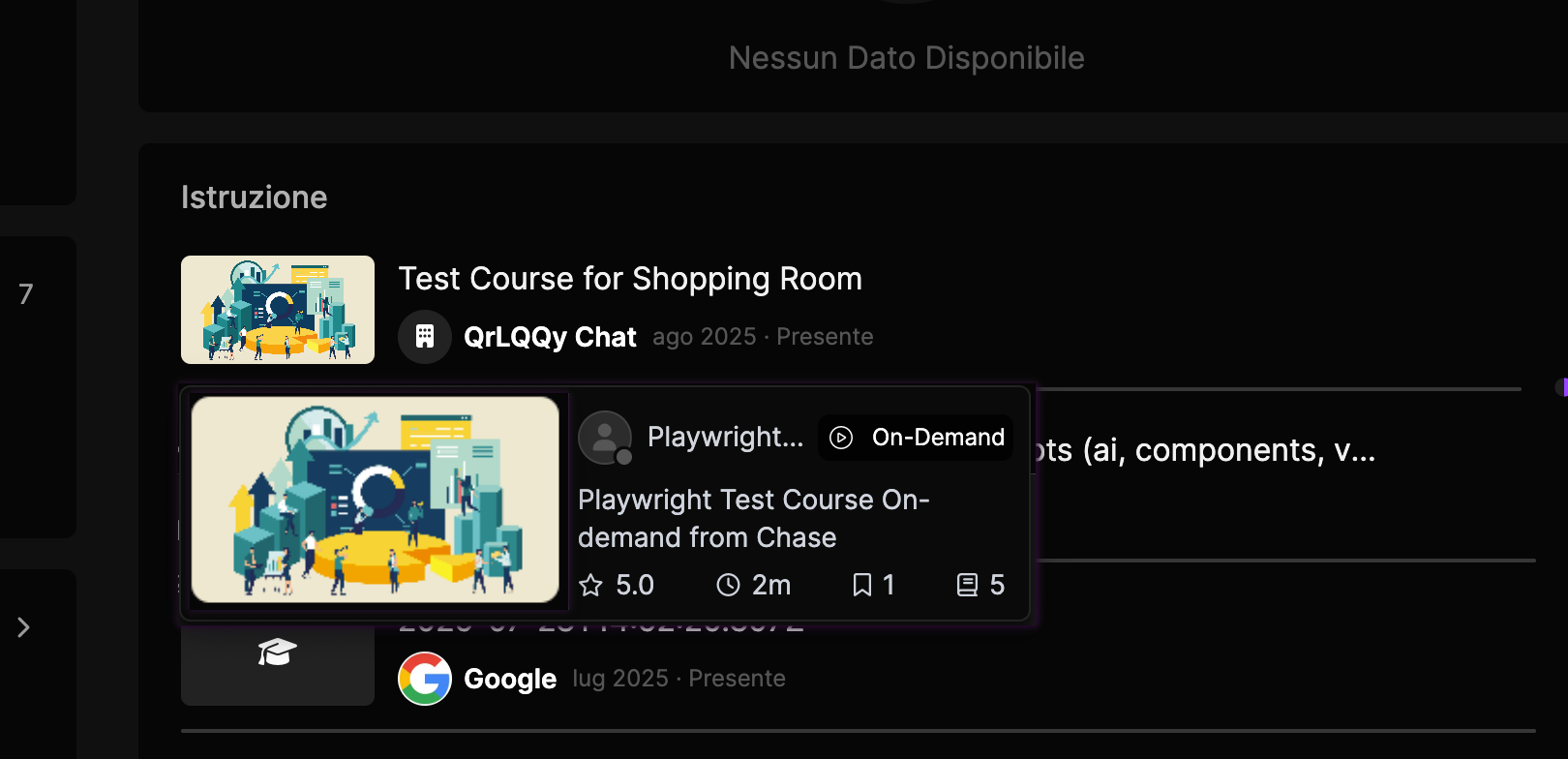The height and width of the screenshot is (759, 1568).
Task: Click the star rating icon showing 5.0
Action: click(590, 585)
